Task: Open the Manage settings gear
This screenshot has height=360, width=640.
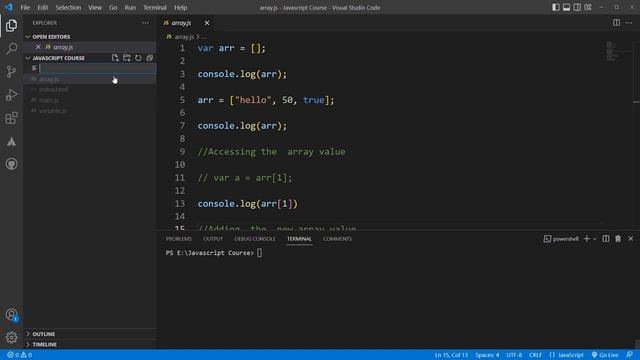Action: click(x=11, y=337)
